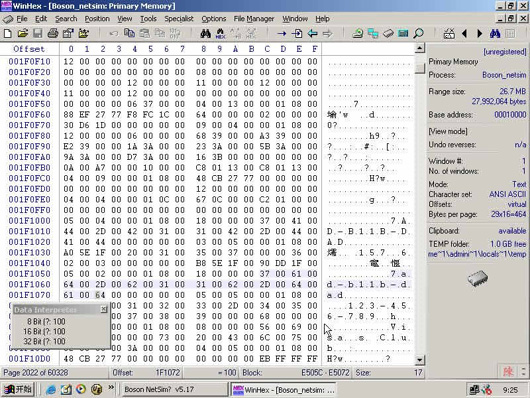Open the File Manager menu

tap(254, 19)
